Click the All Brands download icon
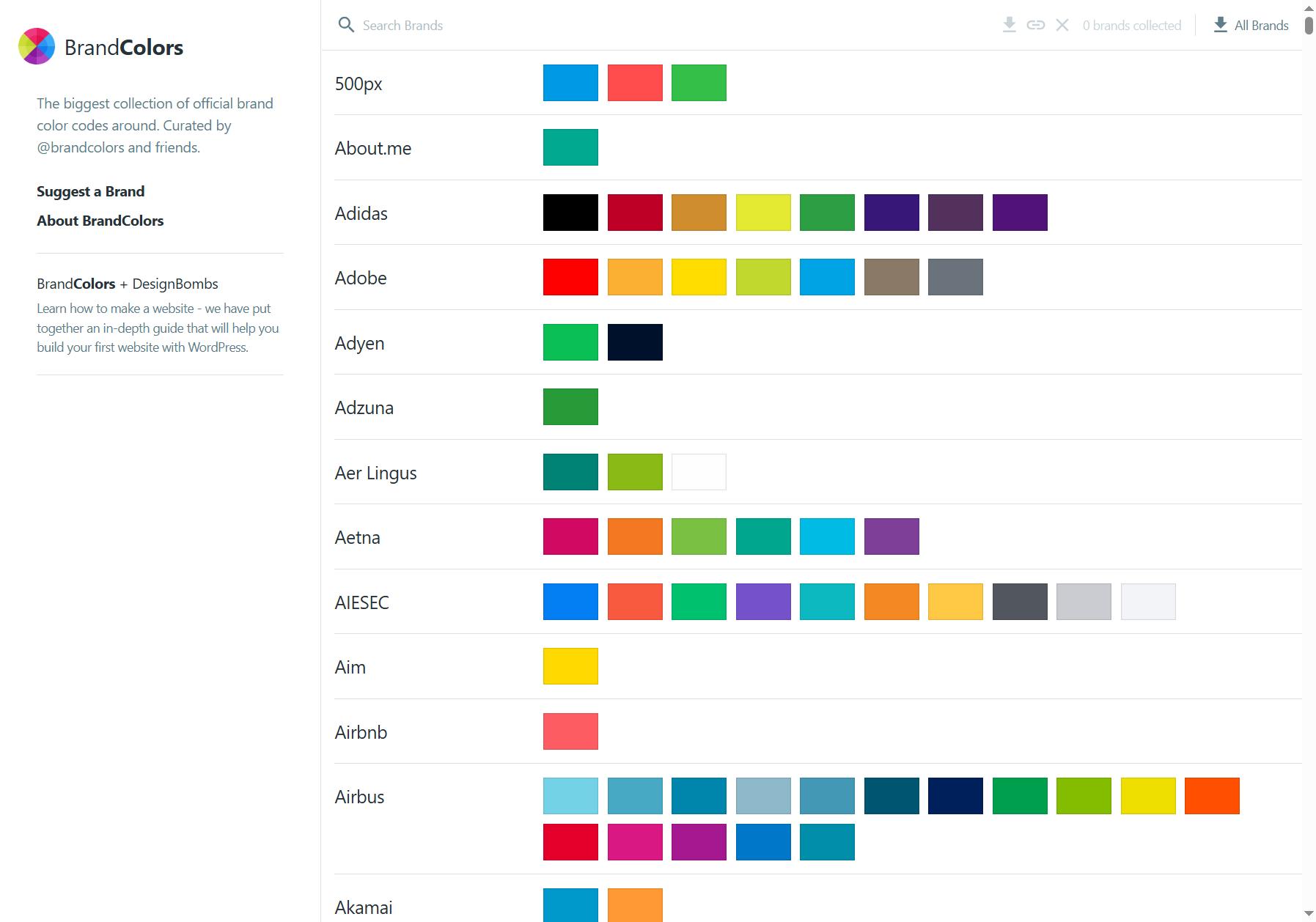The width and height of the screenshot is (1316, 922). click(x=1221, y=25)
